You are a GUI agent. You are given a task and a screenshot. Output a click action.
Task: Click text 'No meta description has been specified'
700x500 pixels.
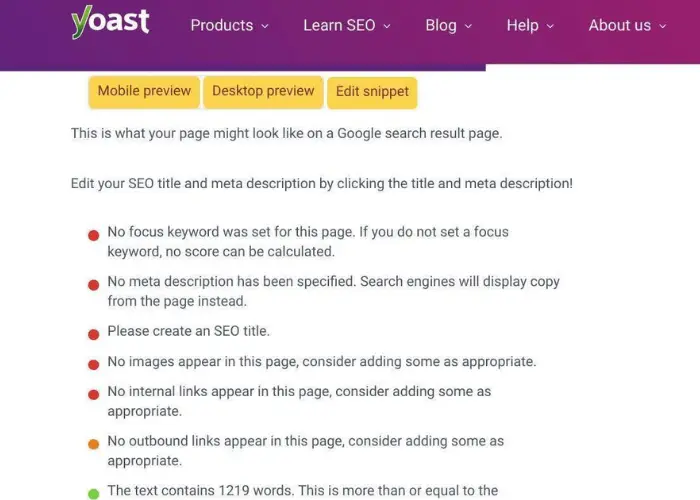[x=231, y=282]
